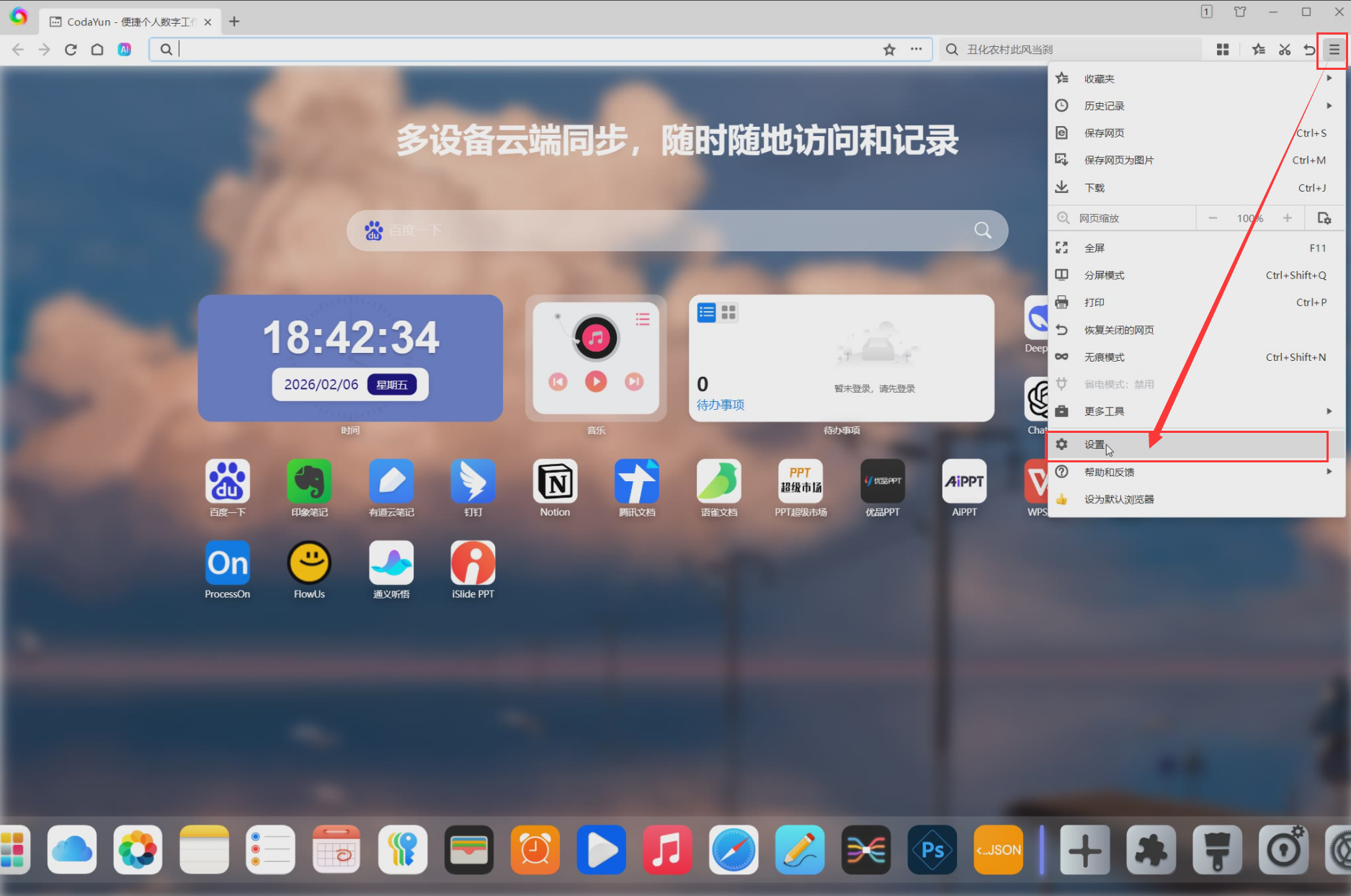1351x896 pixels.
Task: Launch the ProcessOn shortcut
Action: click(227, 563)
